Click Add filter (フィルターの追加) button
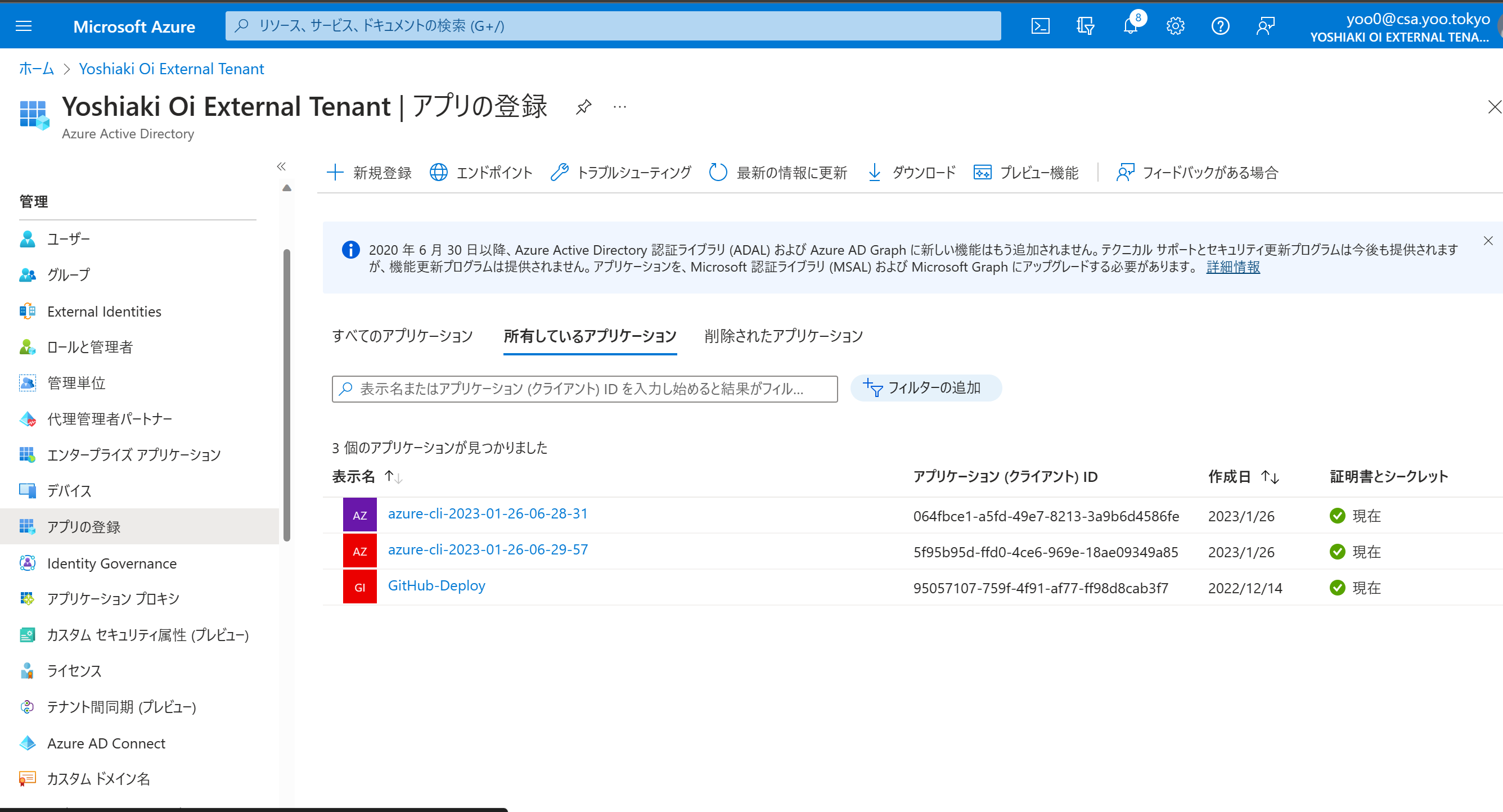 [x=926, y=388]
